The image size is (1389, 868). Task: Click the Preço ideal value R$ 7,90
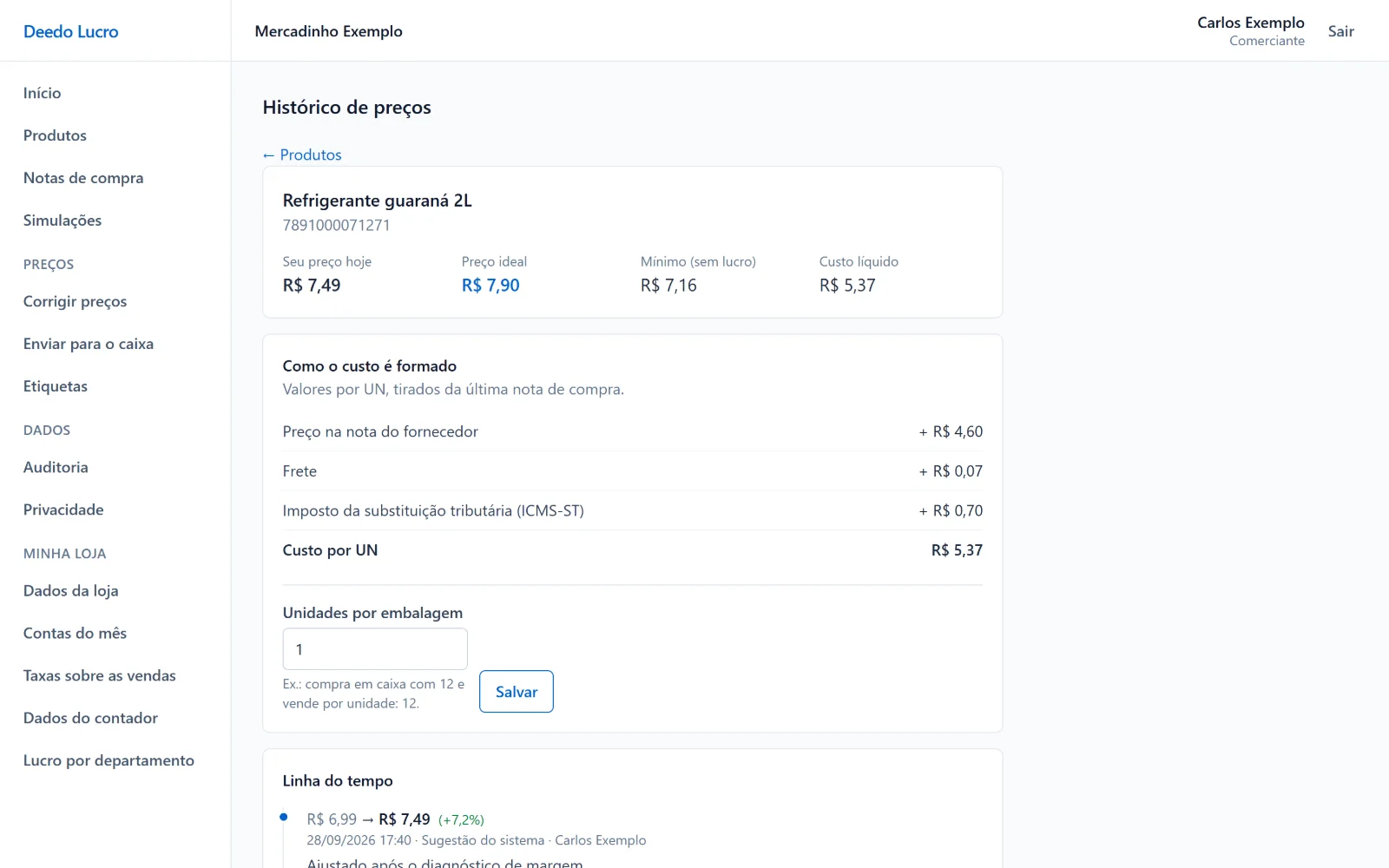click(x=490, y=286)
